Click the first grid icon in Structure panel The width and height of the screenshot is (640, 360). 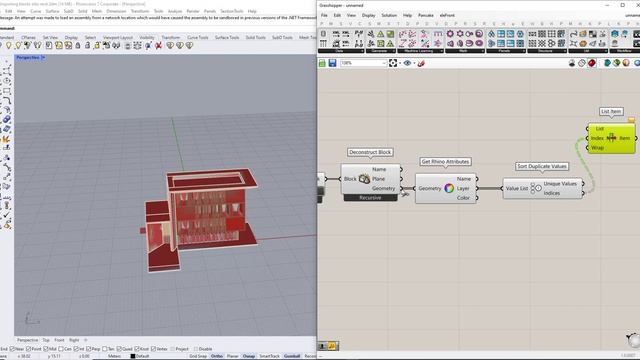pos(532,34)
